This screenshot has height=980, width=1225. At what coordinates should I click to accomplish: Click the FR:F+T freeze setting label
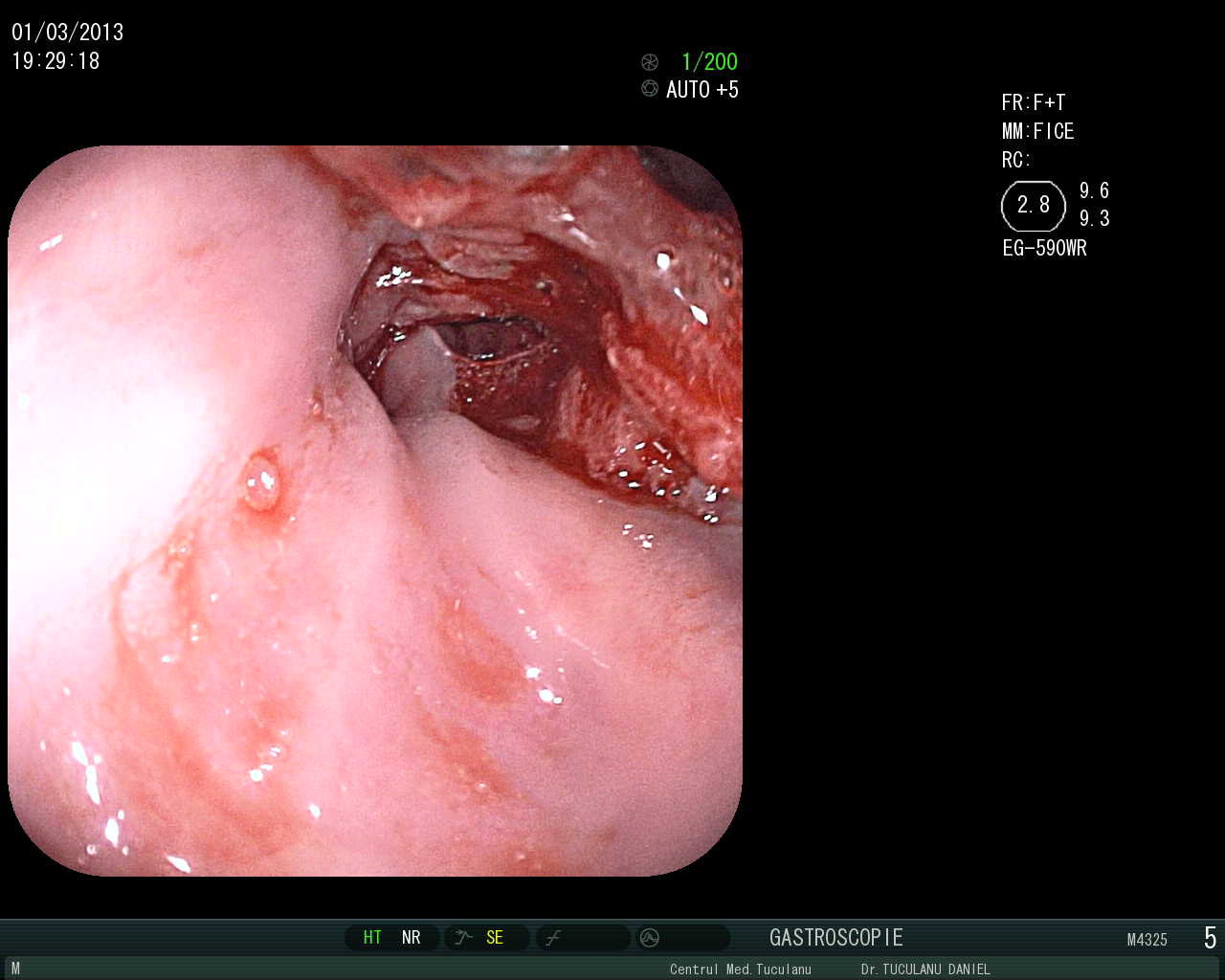pyautogui.click(x=1034, y=102)
